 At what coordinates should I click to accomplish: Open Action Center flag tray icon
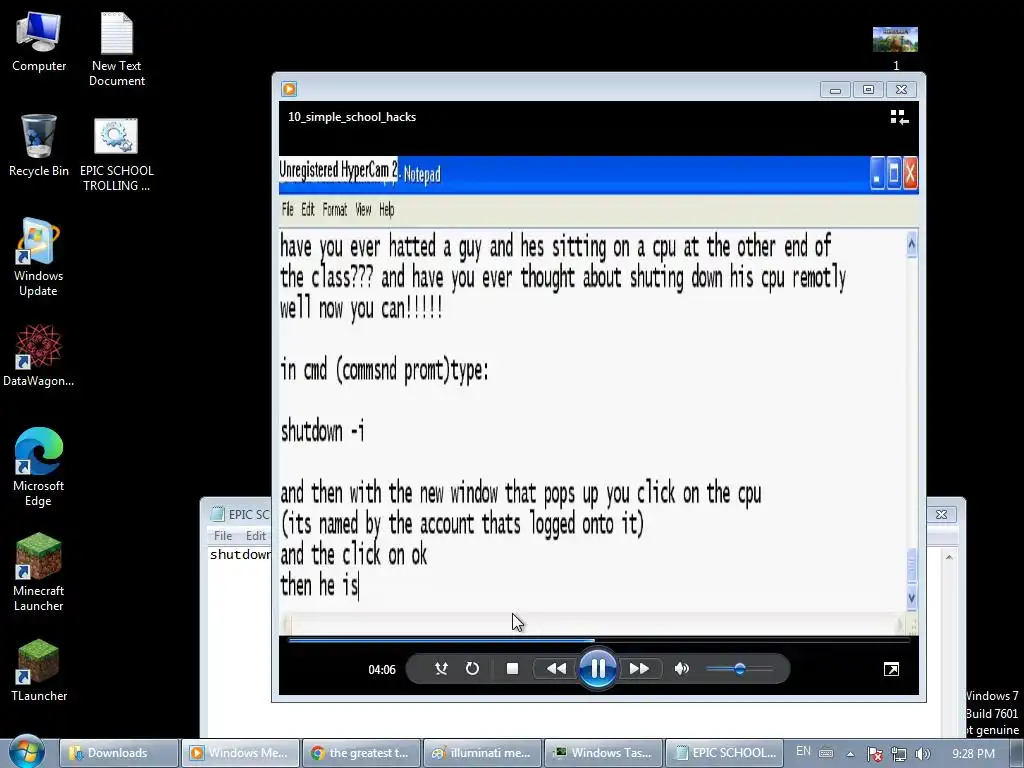[874, 754]
